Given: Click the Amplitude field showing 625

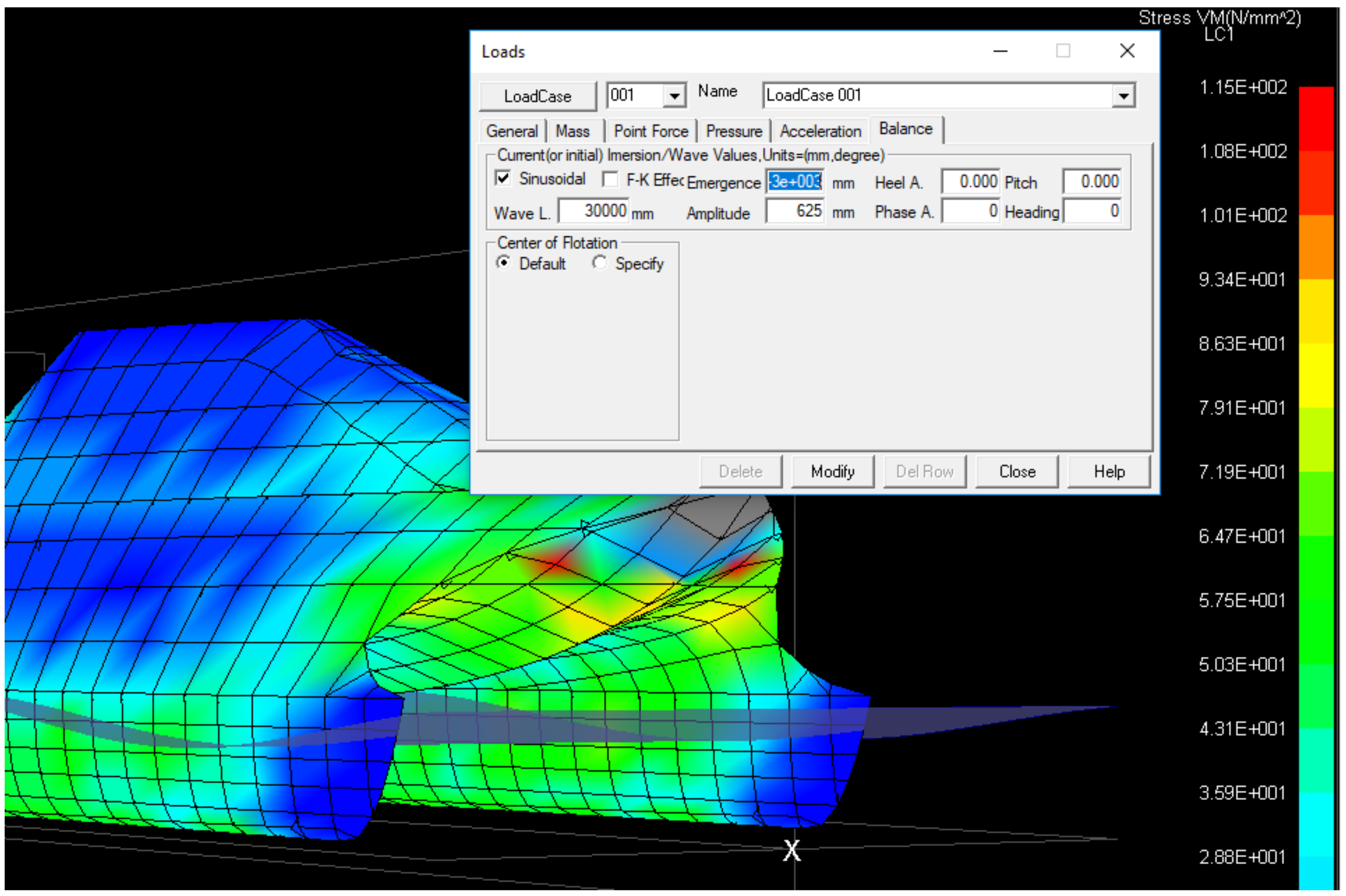Looking at the screenshot, I should coord(794,211).
